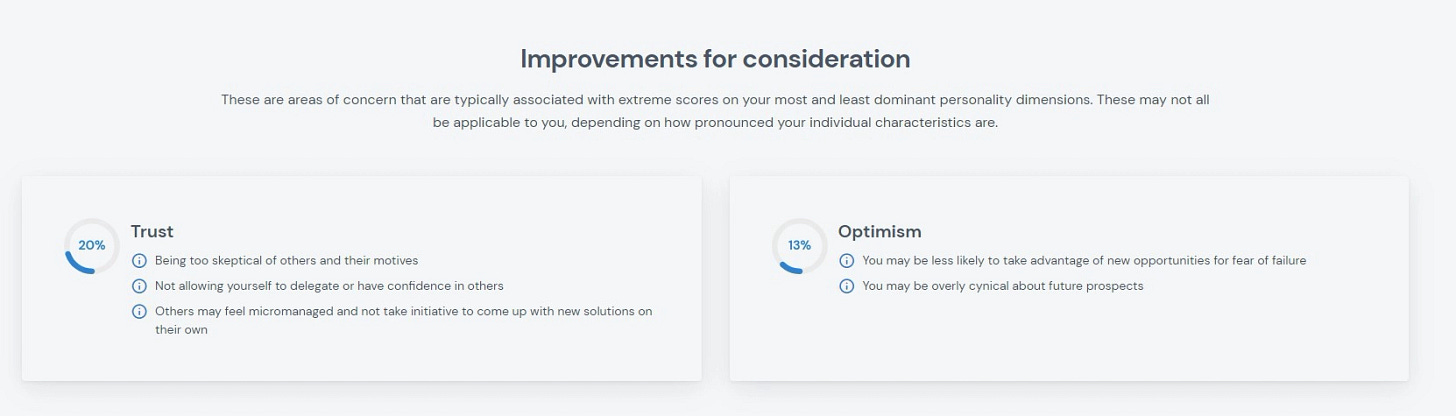The width and height of the screenshot is (1456, 416).
Task: Click info icon beside 'Being too skeptical' item
Action: pos(140,260)
